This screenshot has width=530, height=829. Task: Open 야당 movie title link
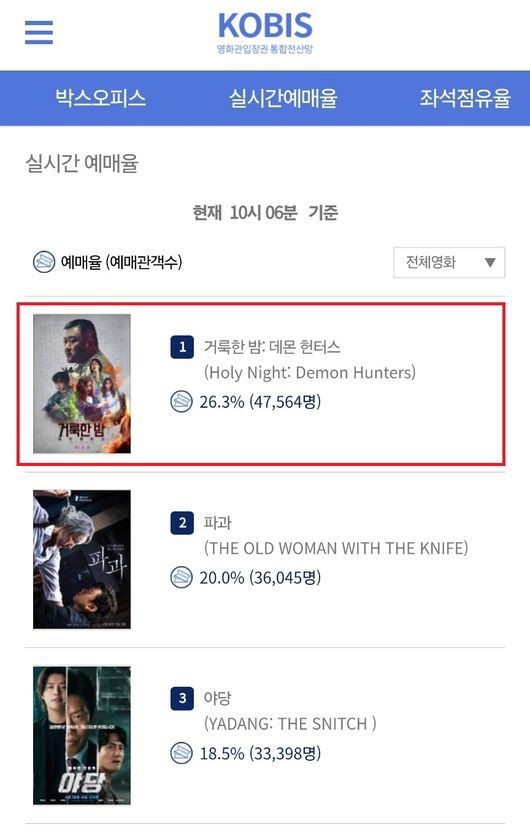(x=217, y=698)
